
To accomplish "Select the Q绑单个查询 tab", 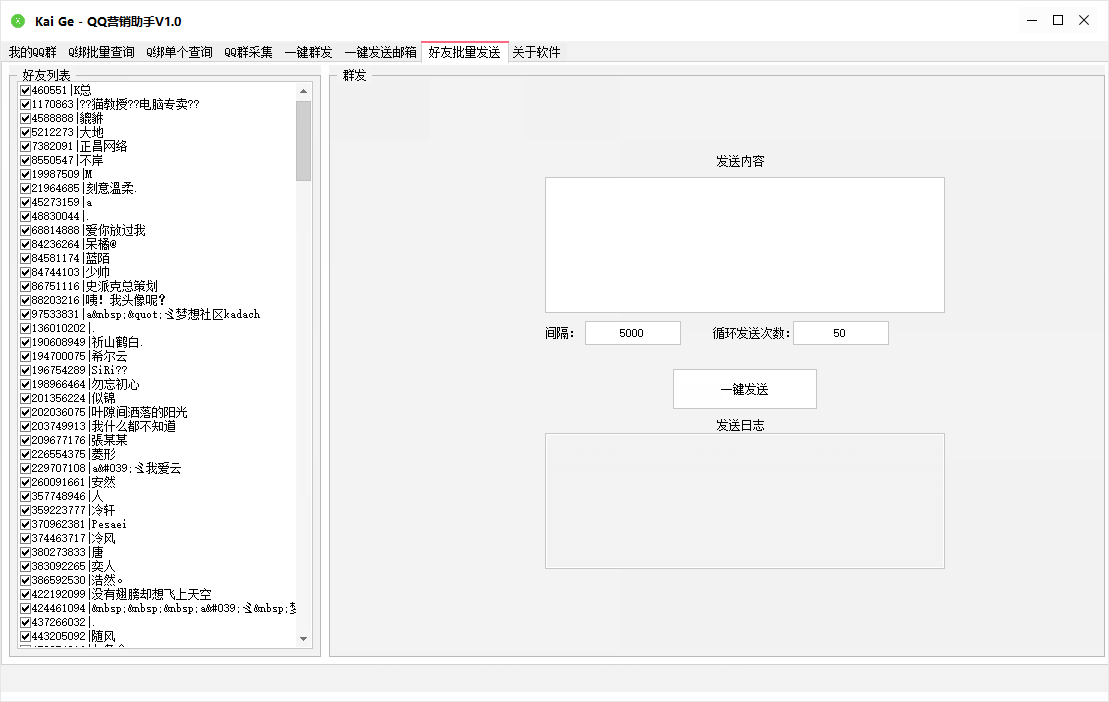I will (x=179, y=53).
